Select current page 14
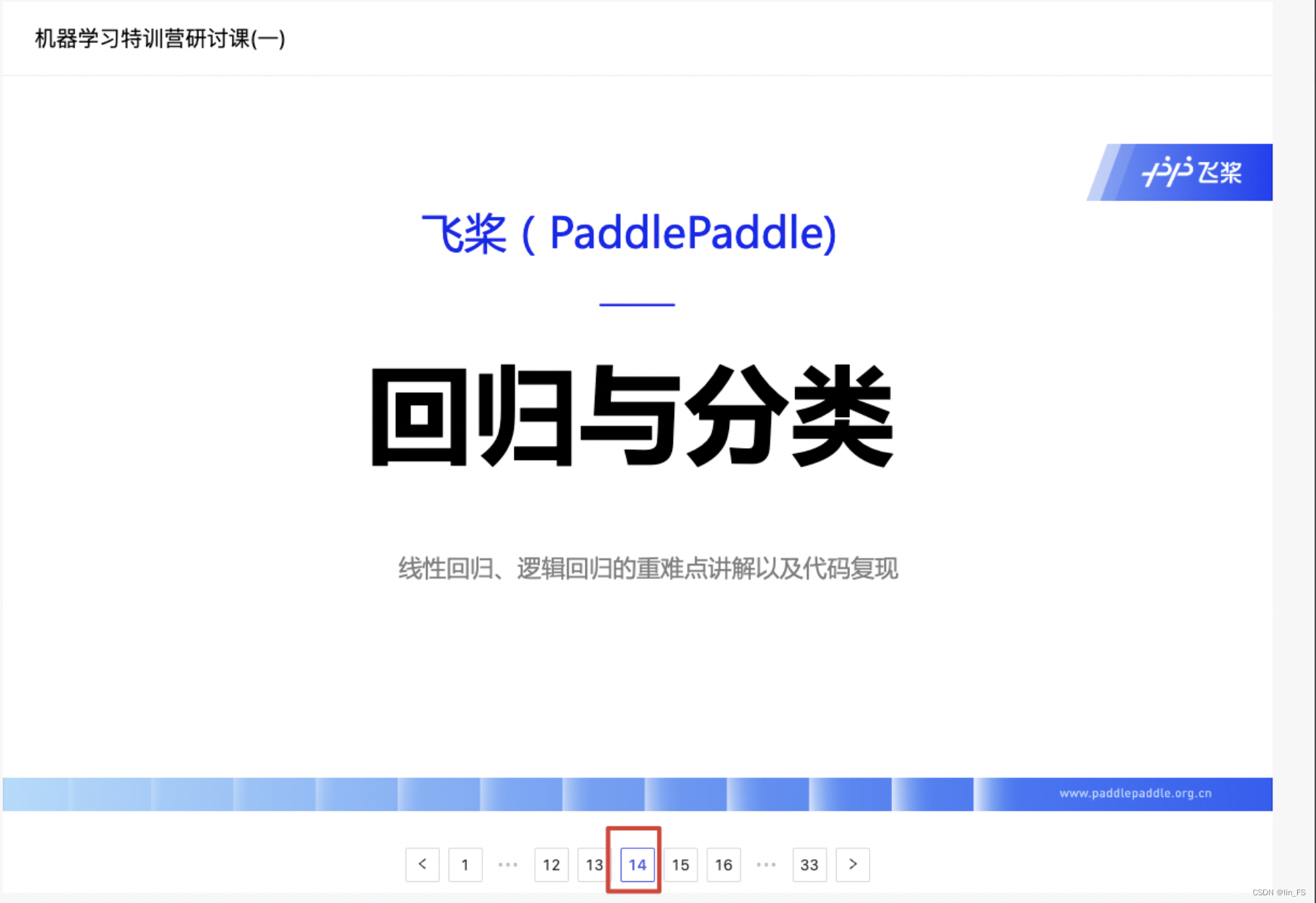The image size is (1316, 903). click(637, 864)
